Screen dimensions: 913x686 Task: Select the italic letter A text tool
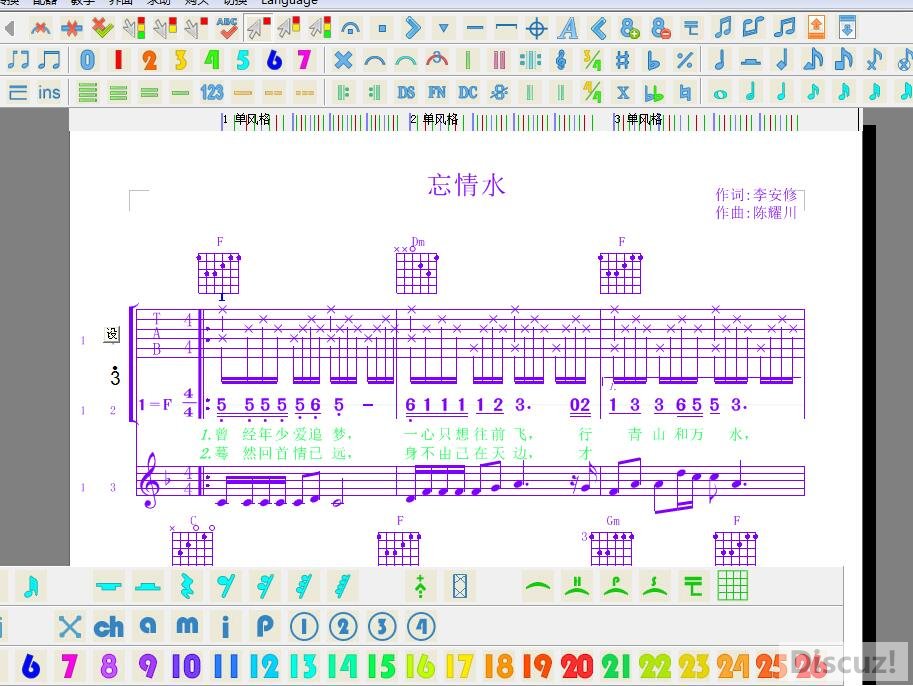click(x=568, y=27)
